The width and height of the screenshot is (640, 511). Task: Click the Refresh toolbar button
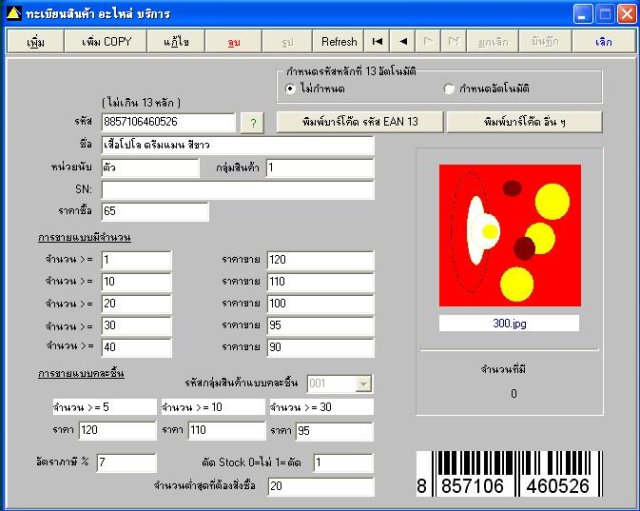point(338,41)
